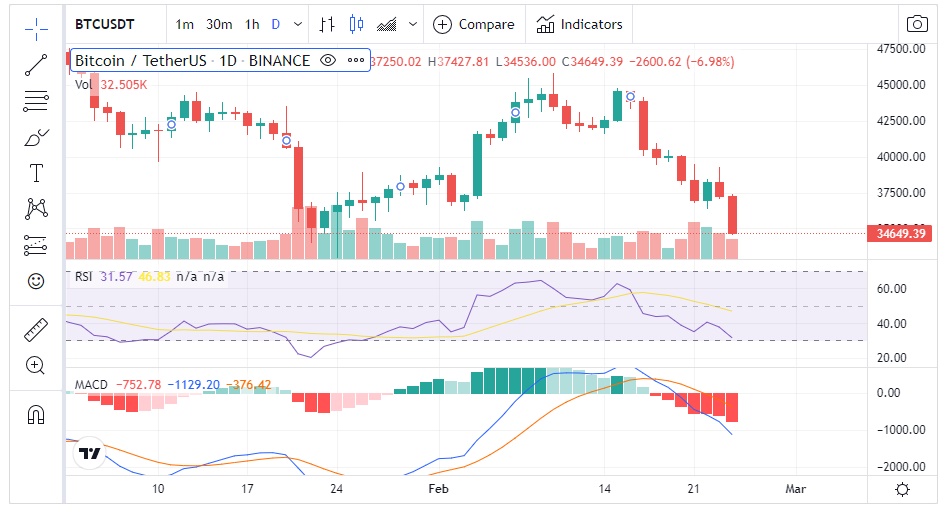Select the Text annotation tool
Screen dimensions: 951x517
[x=36, y=173]
